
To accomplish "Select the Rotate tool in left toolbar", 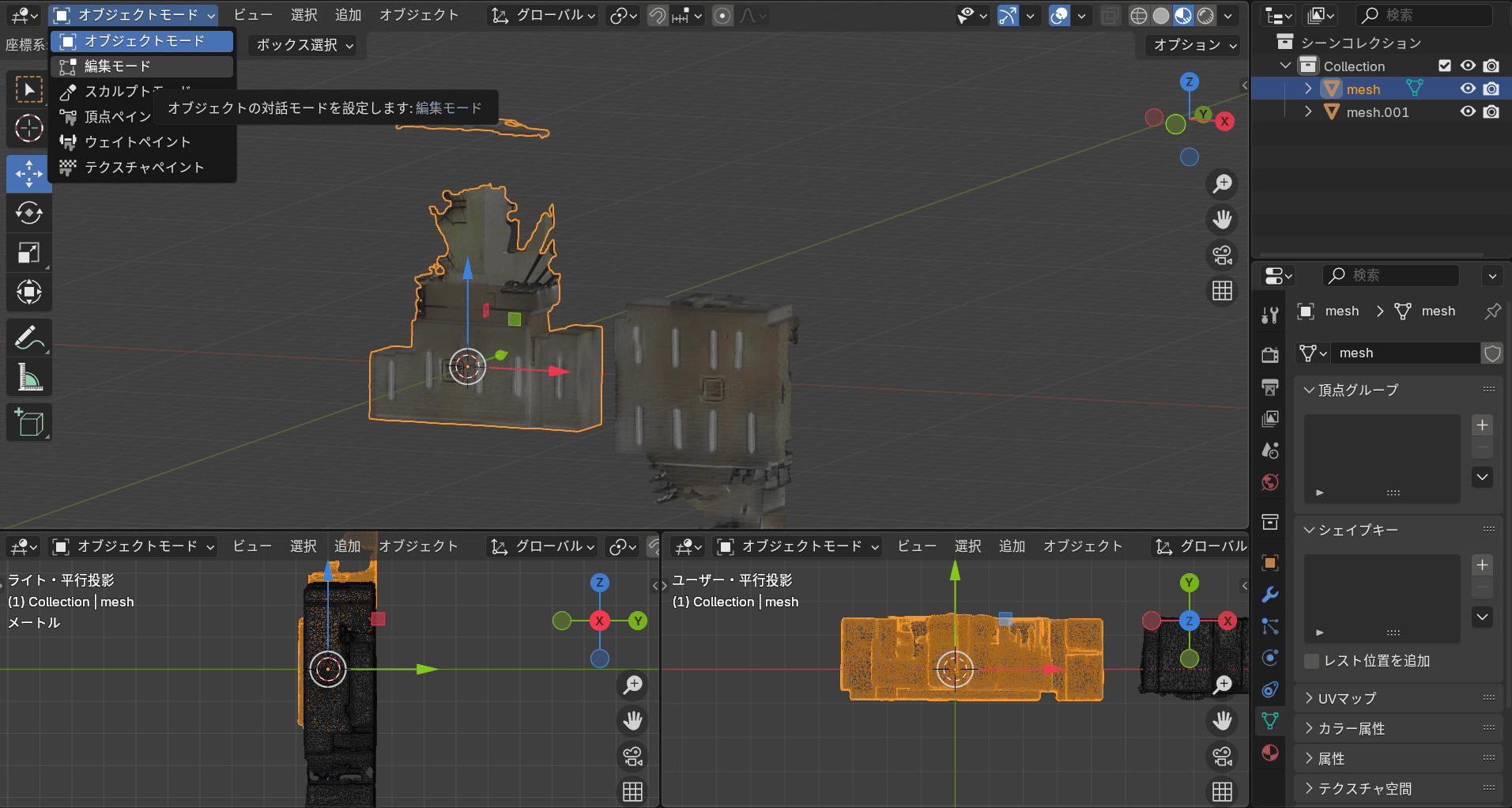I will [x=29, y=213].
